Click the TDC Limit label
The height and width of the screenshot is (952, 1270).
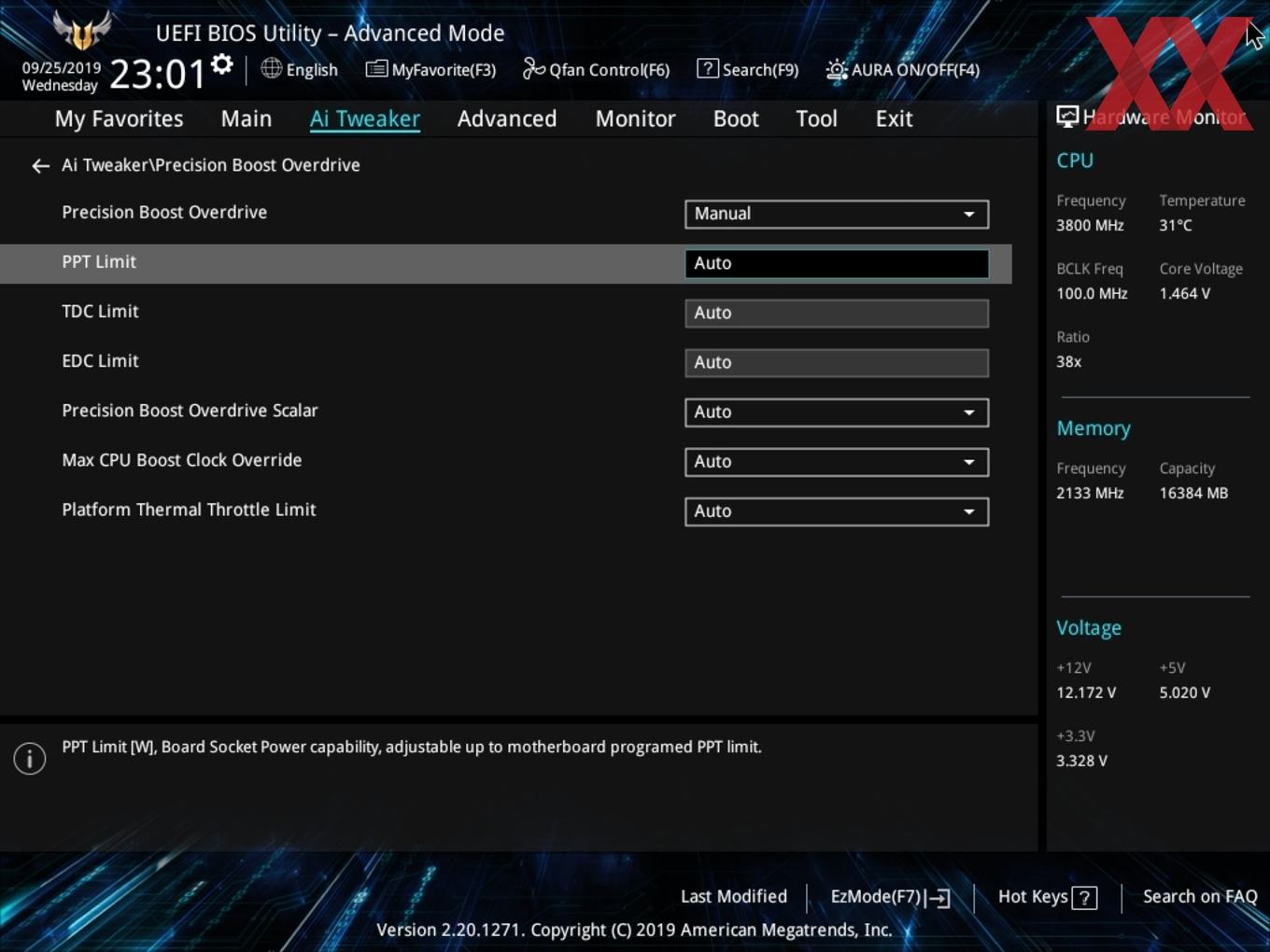[x=100, y=312]
